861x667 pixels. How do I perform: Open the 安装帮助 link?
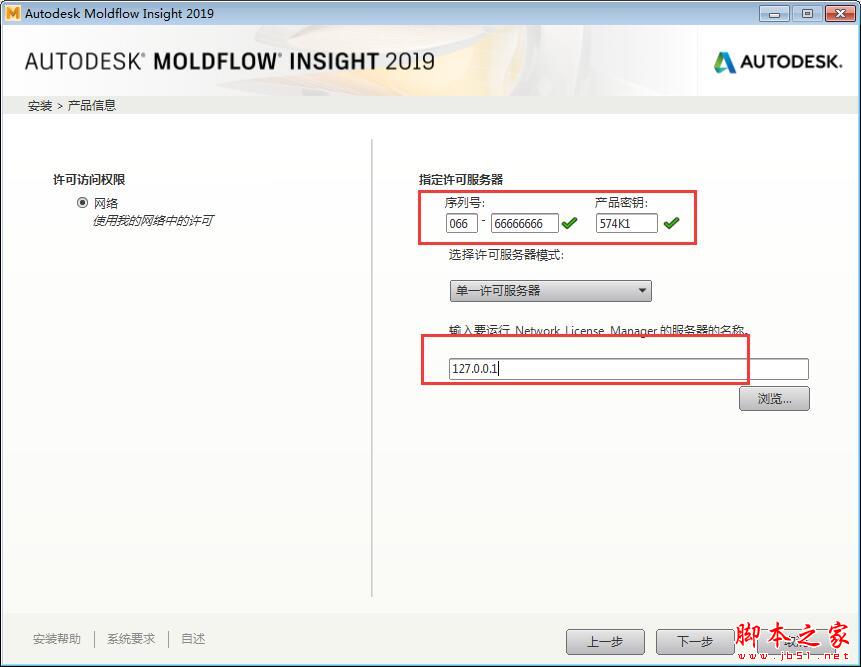point(57,639)
